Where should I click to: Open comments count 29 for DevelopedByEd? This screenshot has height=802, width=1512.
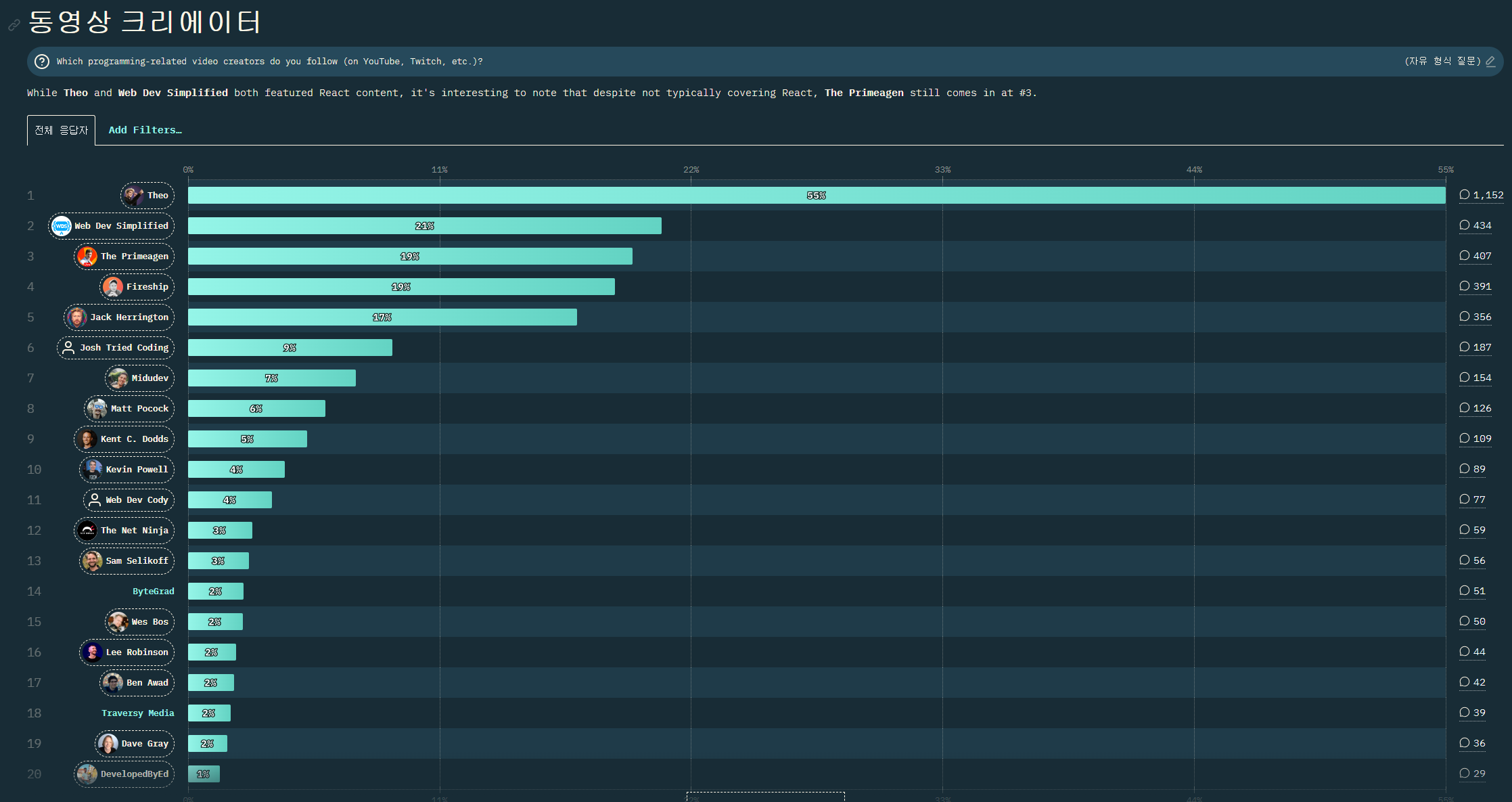[1473, 774]
